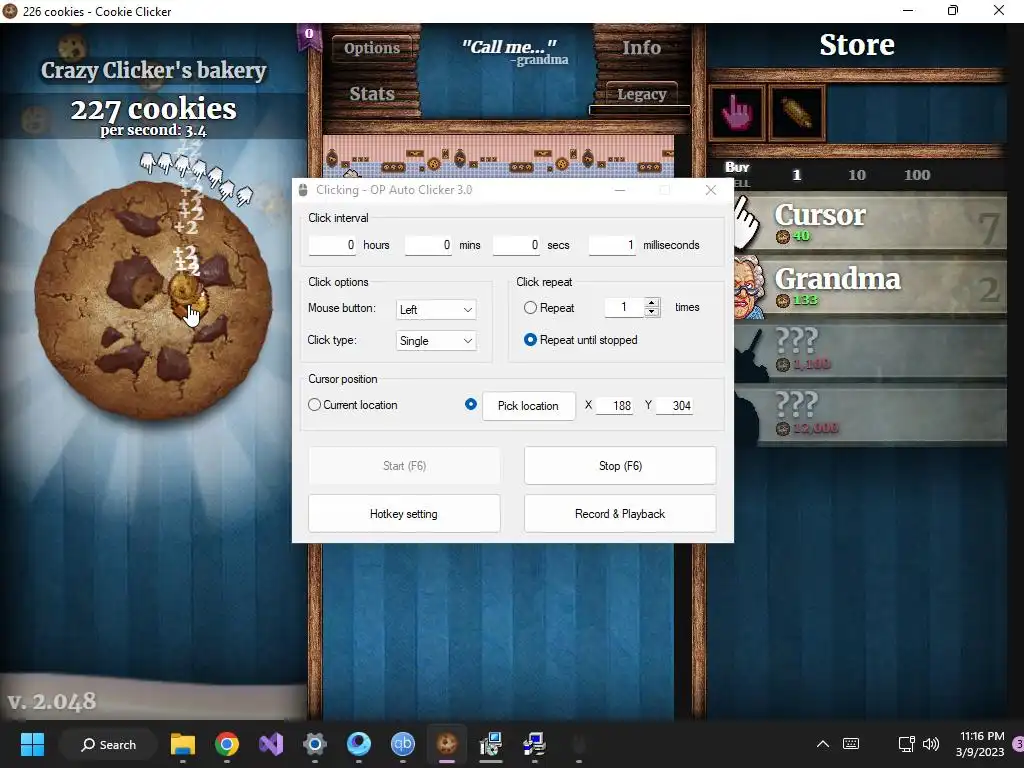Set bulk buy amount to 100
Screen dimensions: 1024x768
(917, 174)
